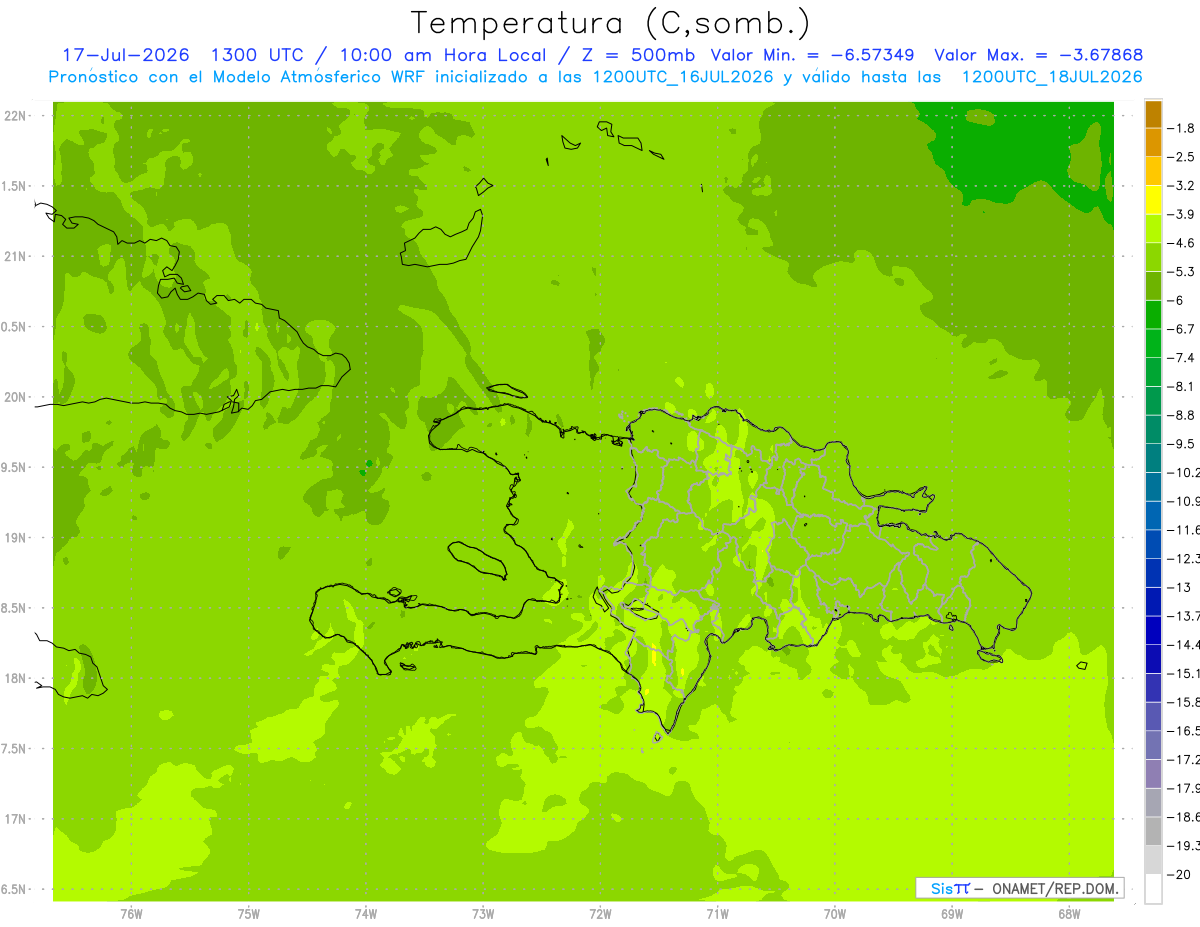This screenshot has width=1200, height=927.
Task: Click the "1200UTC_18JUL2026" valid-until time
Action: coord(1052,77)
